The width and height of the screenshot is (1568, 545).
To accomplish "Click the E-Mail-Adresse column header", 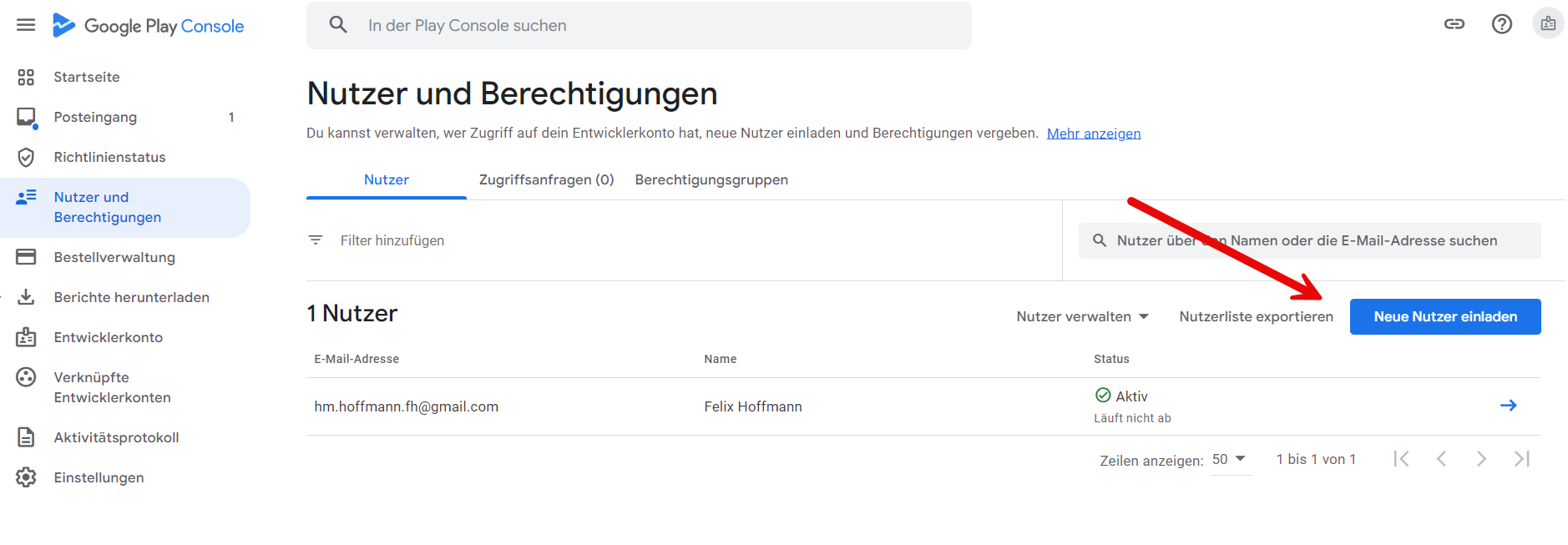I will pos(357,359).
